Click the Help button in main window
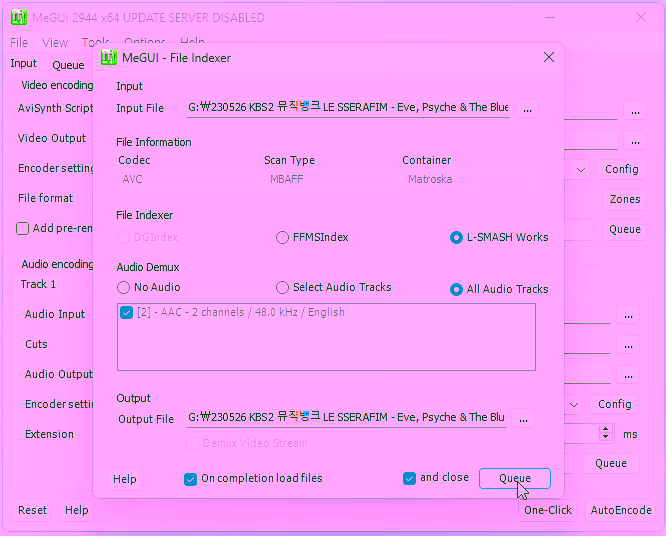Screen dimensions: 666x536 76,510
